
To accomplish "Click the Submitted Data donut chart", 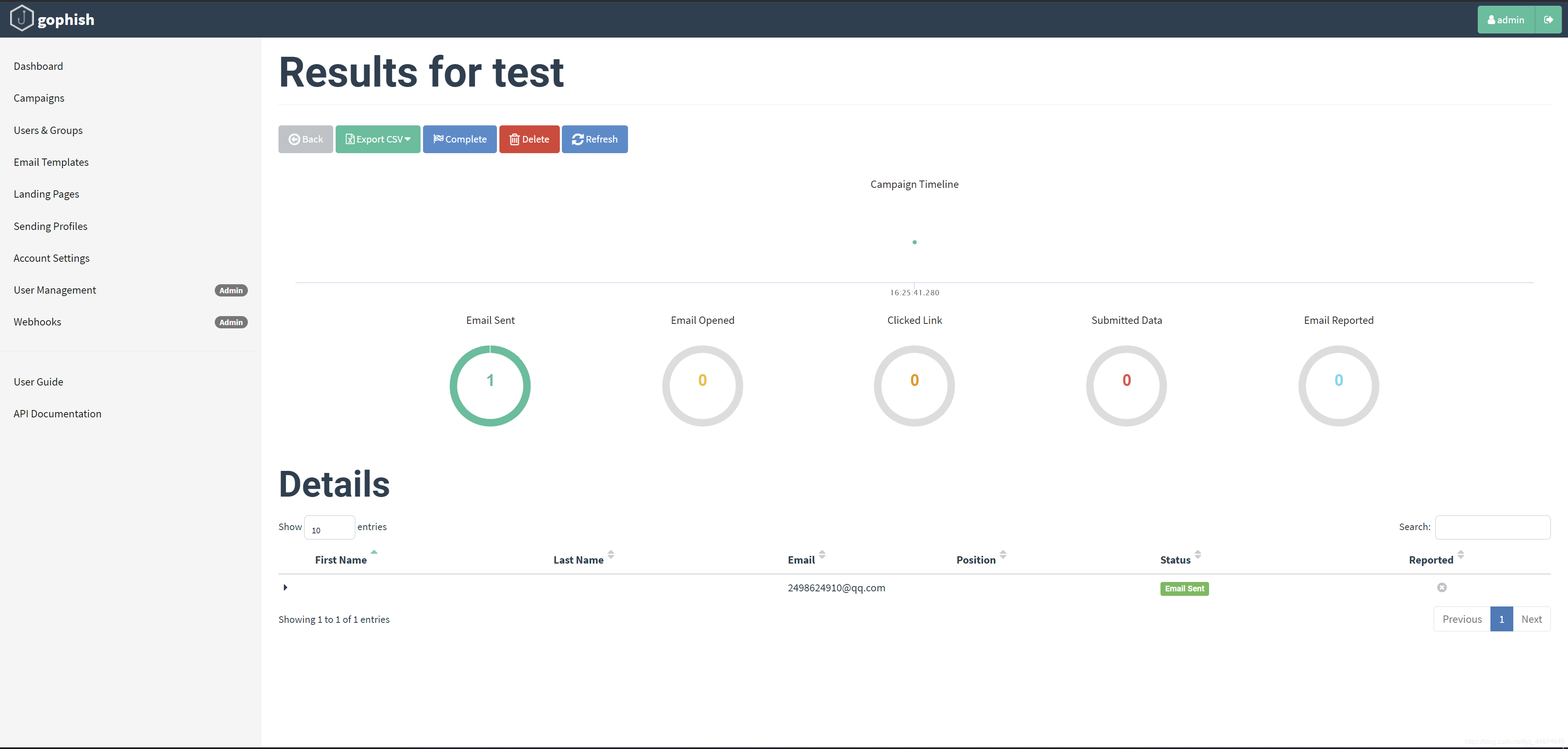I will point(1127,386).
